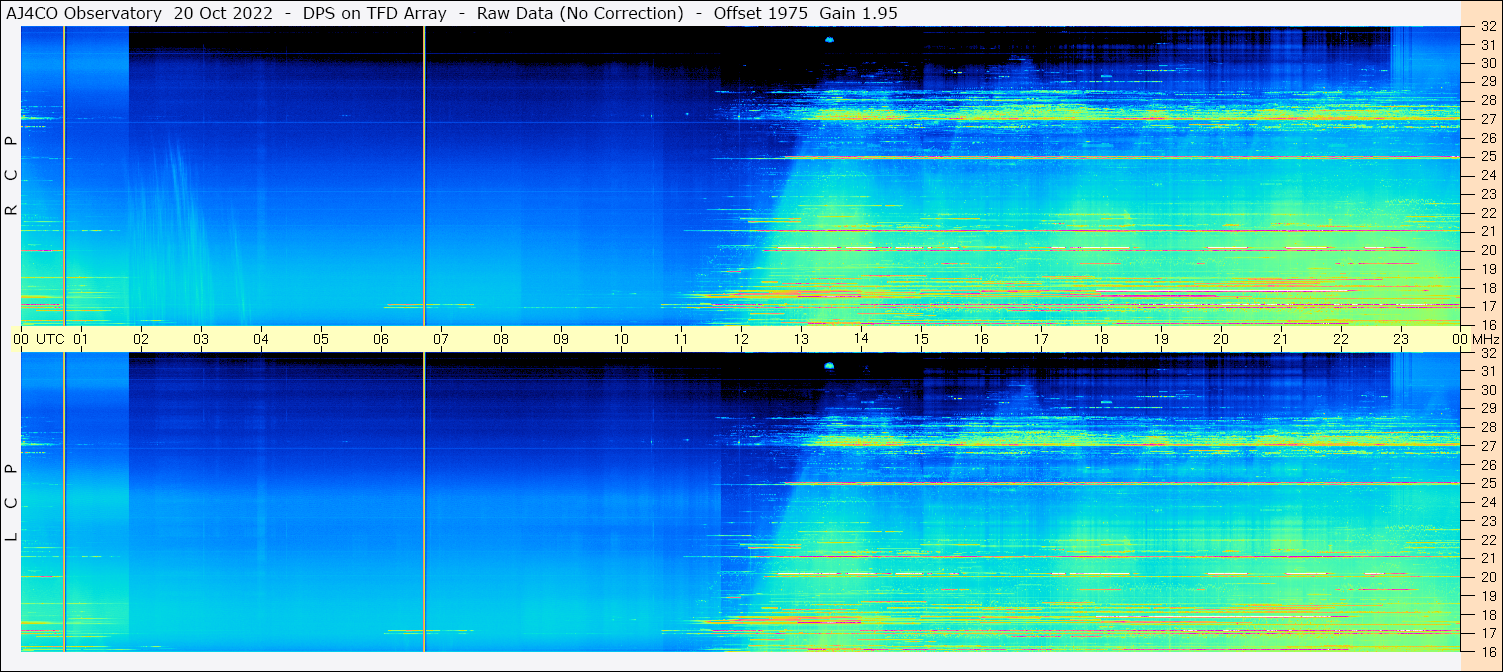Viewport: 1503px width, 672px height.
Task: Click the LCP label beside lower spectrogram
Action: [x=11, y=503]
